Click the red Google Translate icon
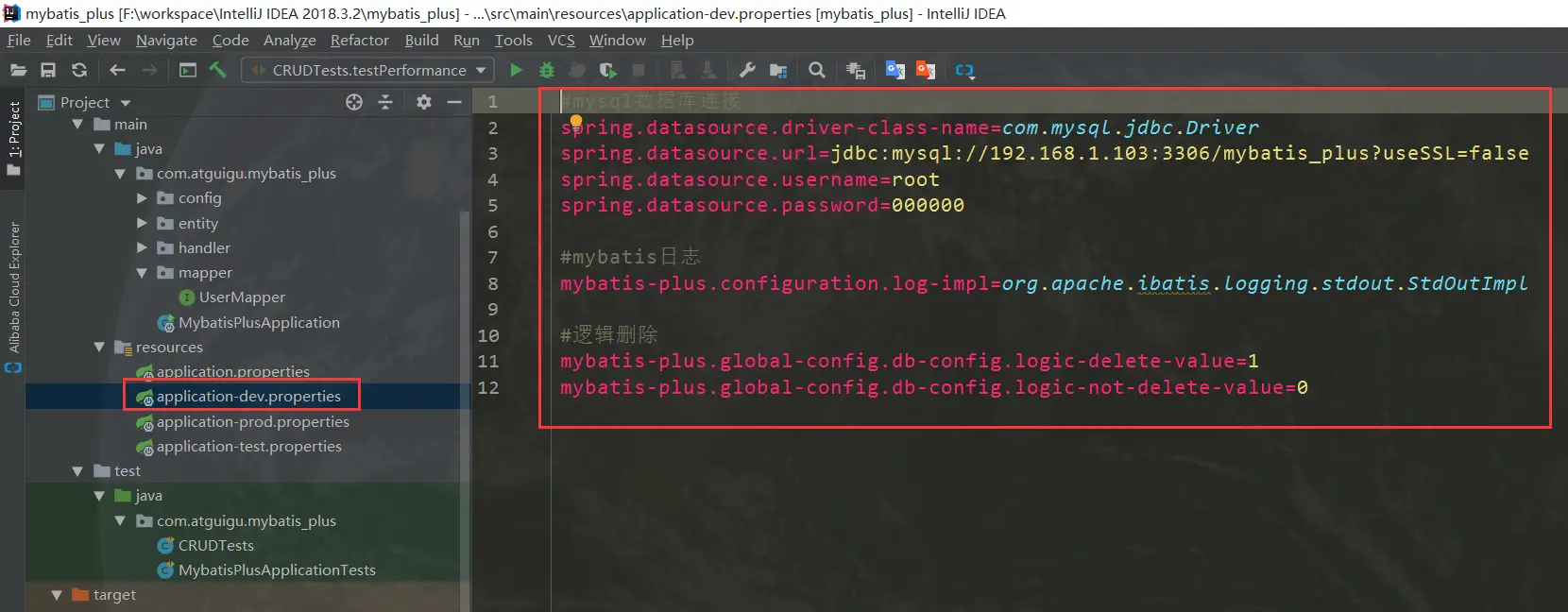The width and height of the screenshot is (1568, 612). (926, 70)
